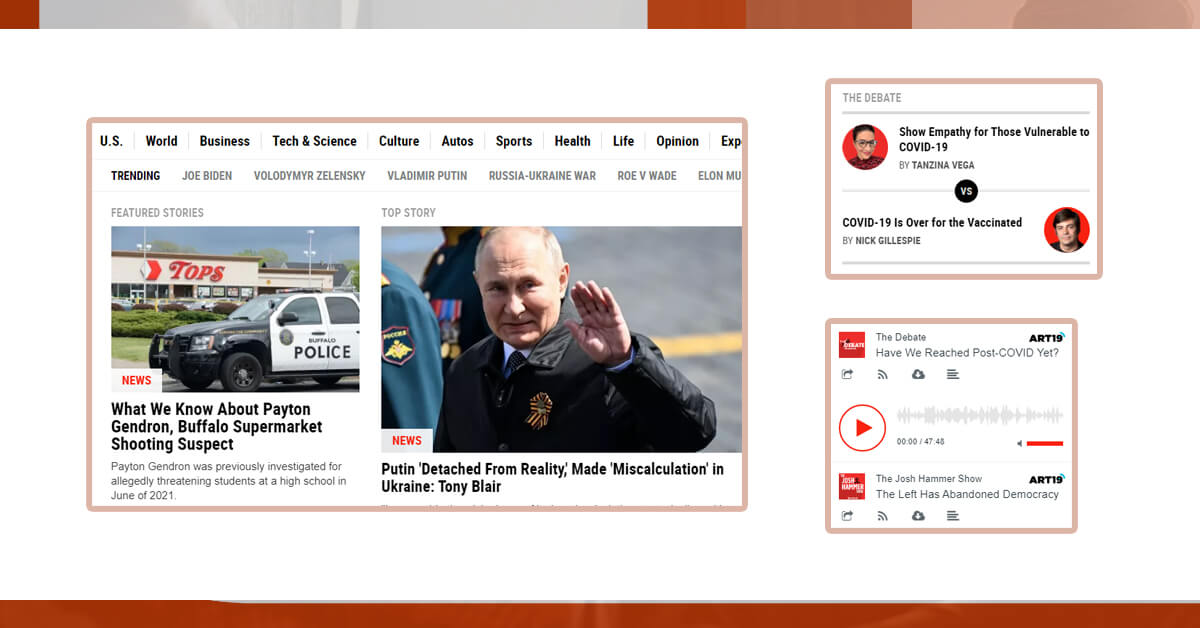This screenshot has height=628, width=1200.
Task: Click the VS badge in The Debate
Action: pos(966,191)
